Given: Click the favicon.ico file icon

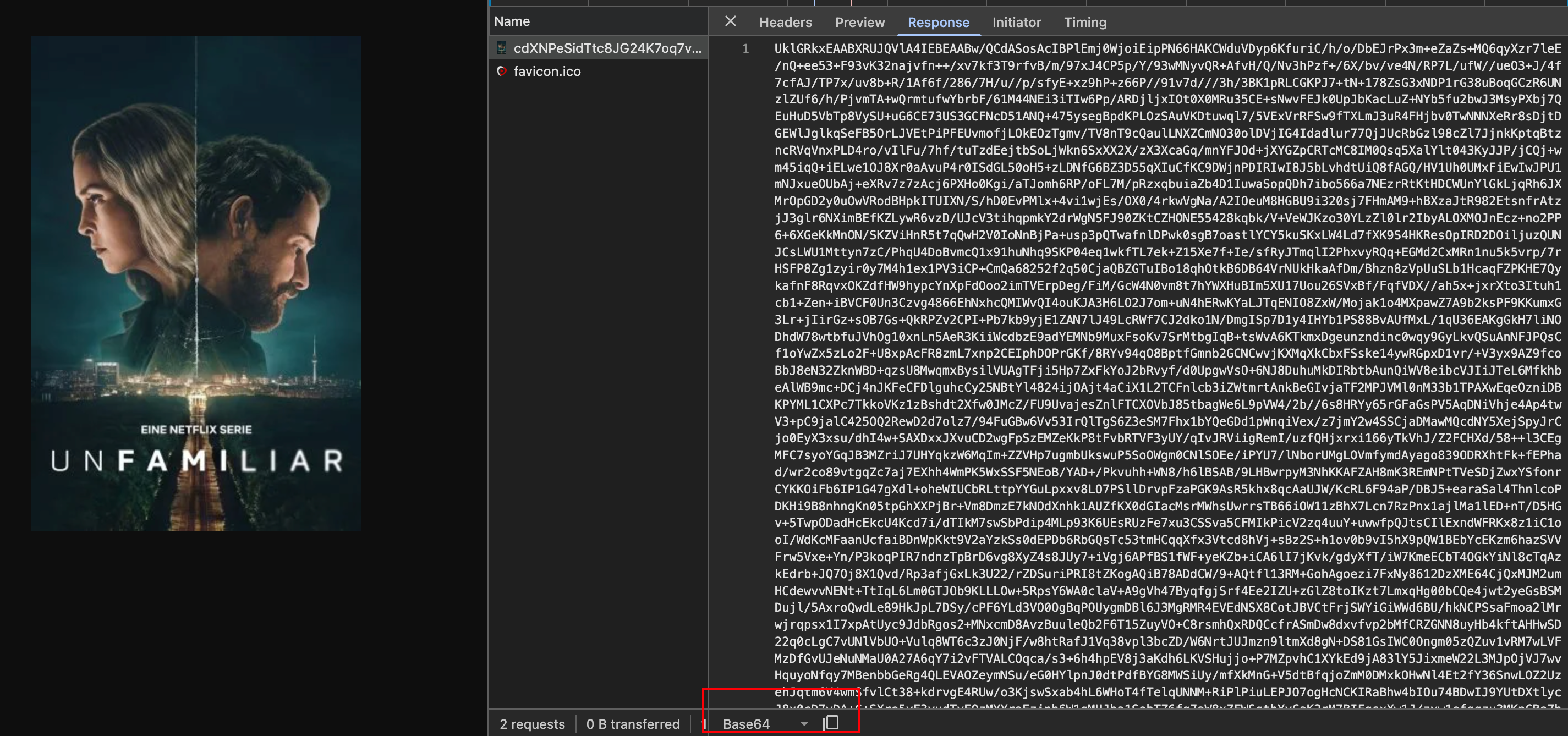Looking at the screenshot, I should point(502,71).
